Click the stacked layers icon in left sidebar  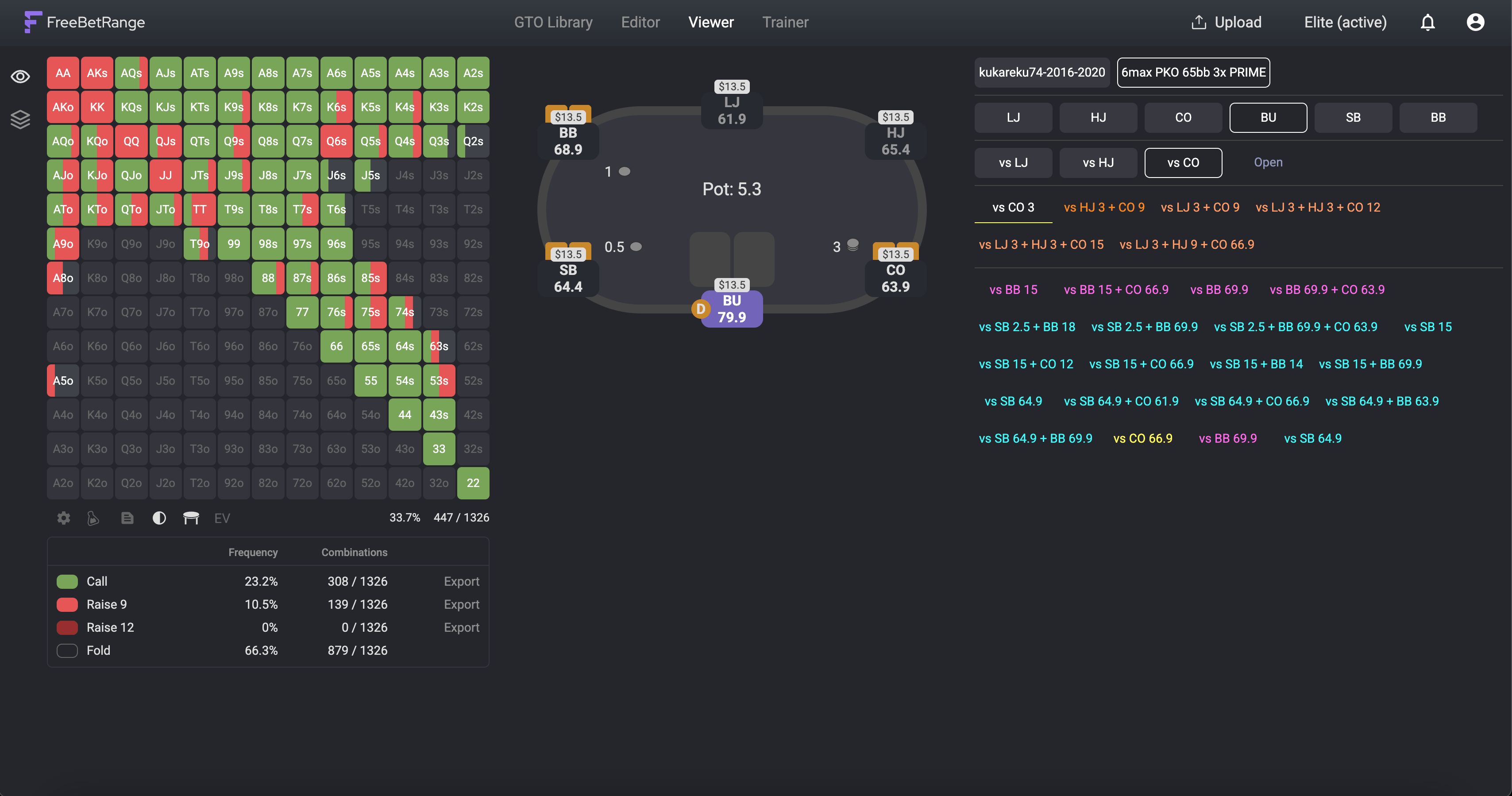(x=20, y=119)
